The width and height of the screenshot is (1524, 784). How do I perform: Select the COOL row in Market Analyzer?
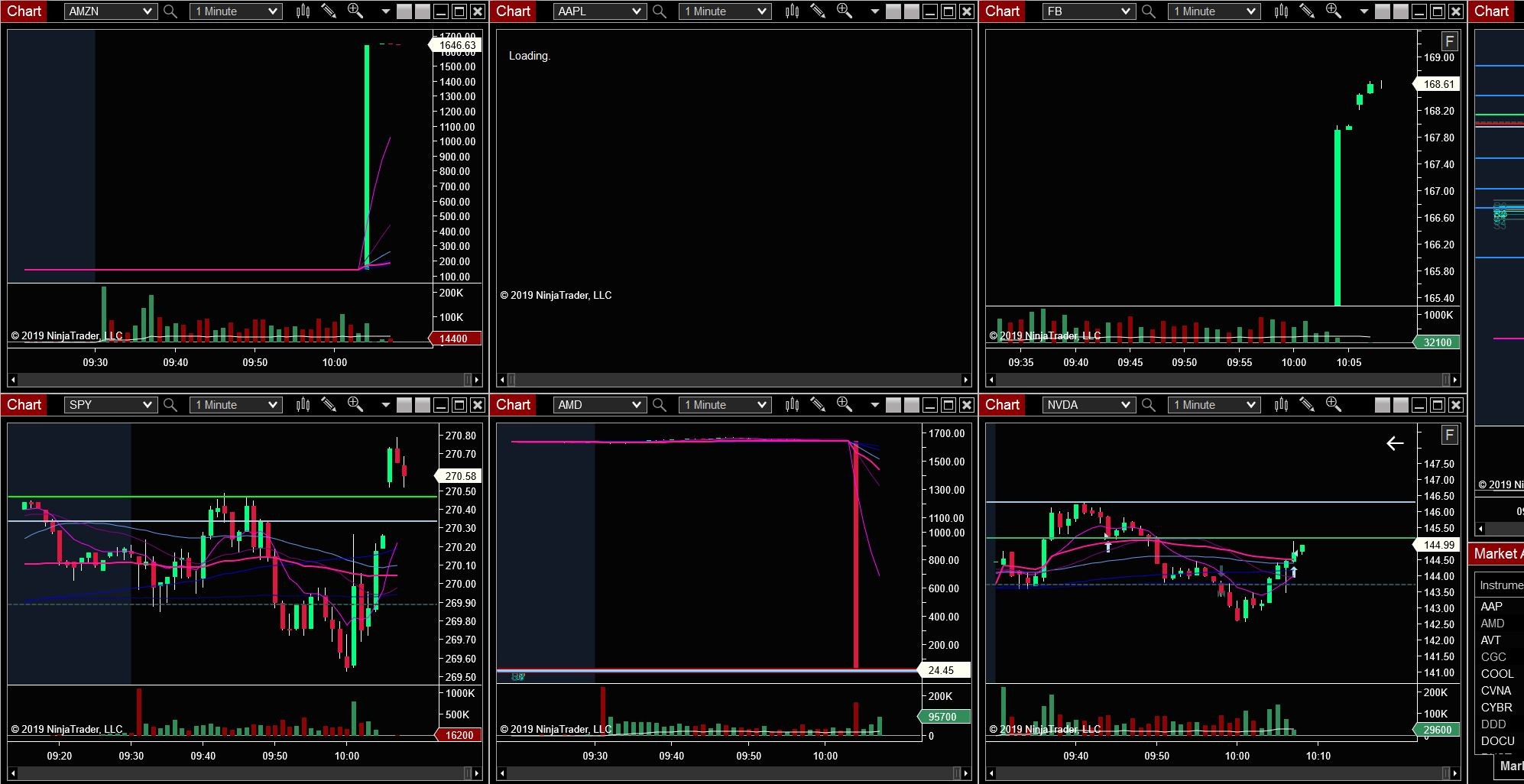coord(1500,674)
